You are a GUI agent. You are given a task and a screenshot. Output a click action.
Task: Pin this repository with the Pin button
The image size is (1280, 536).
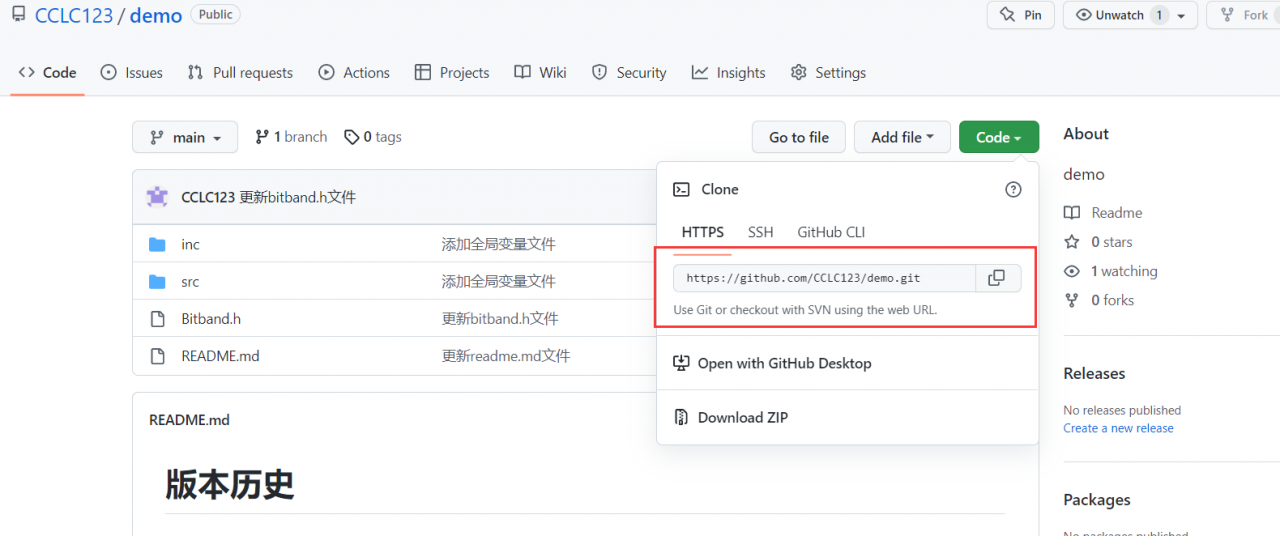tap(1021, 15)
